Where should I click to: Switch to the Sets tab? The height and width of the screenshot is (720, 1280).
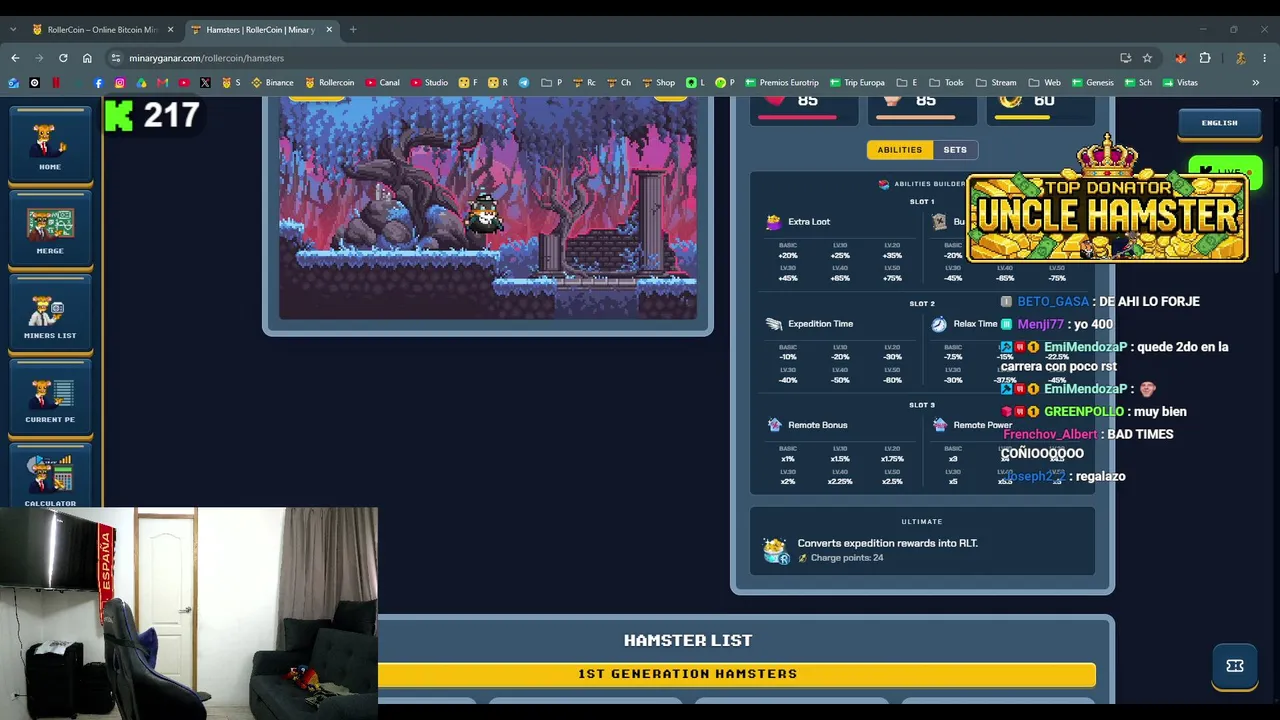pyautogui.click(x=955, y=150)
